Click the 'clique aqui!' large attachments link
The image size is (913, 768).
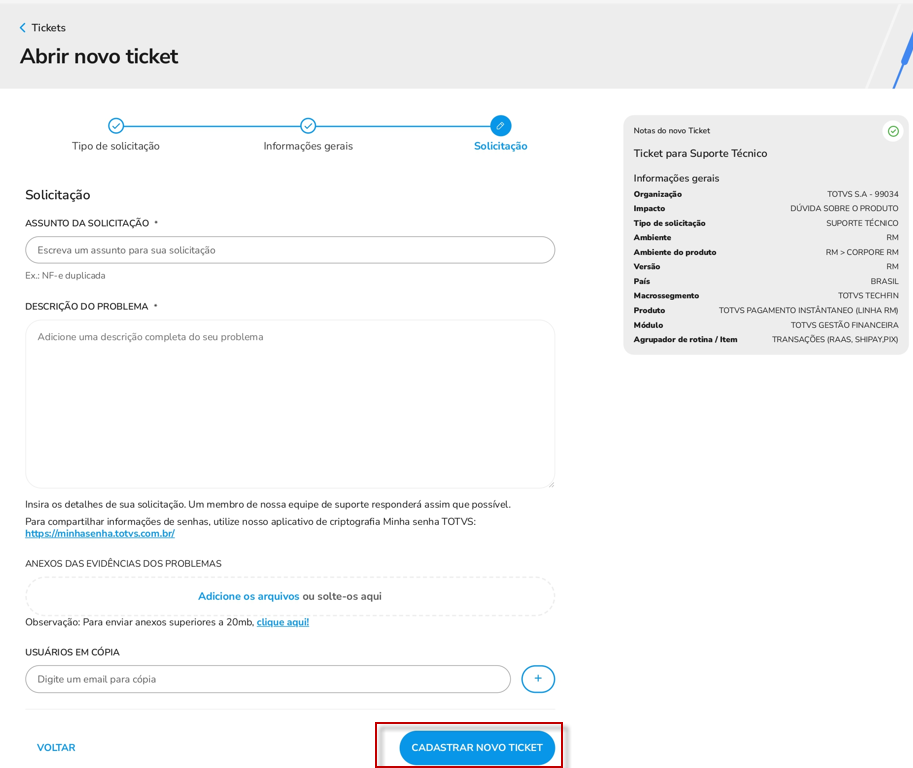[282, 622]
